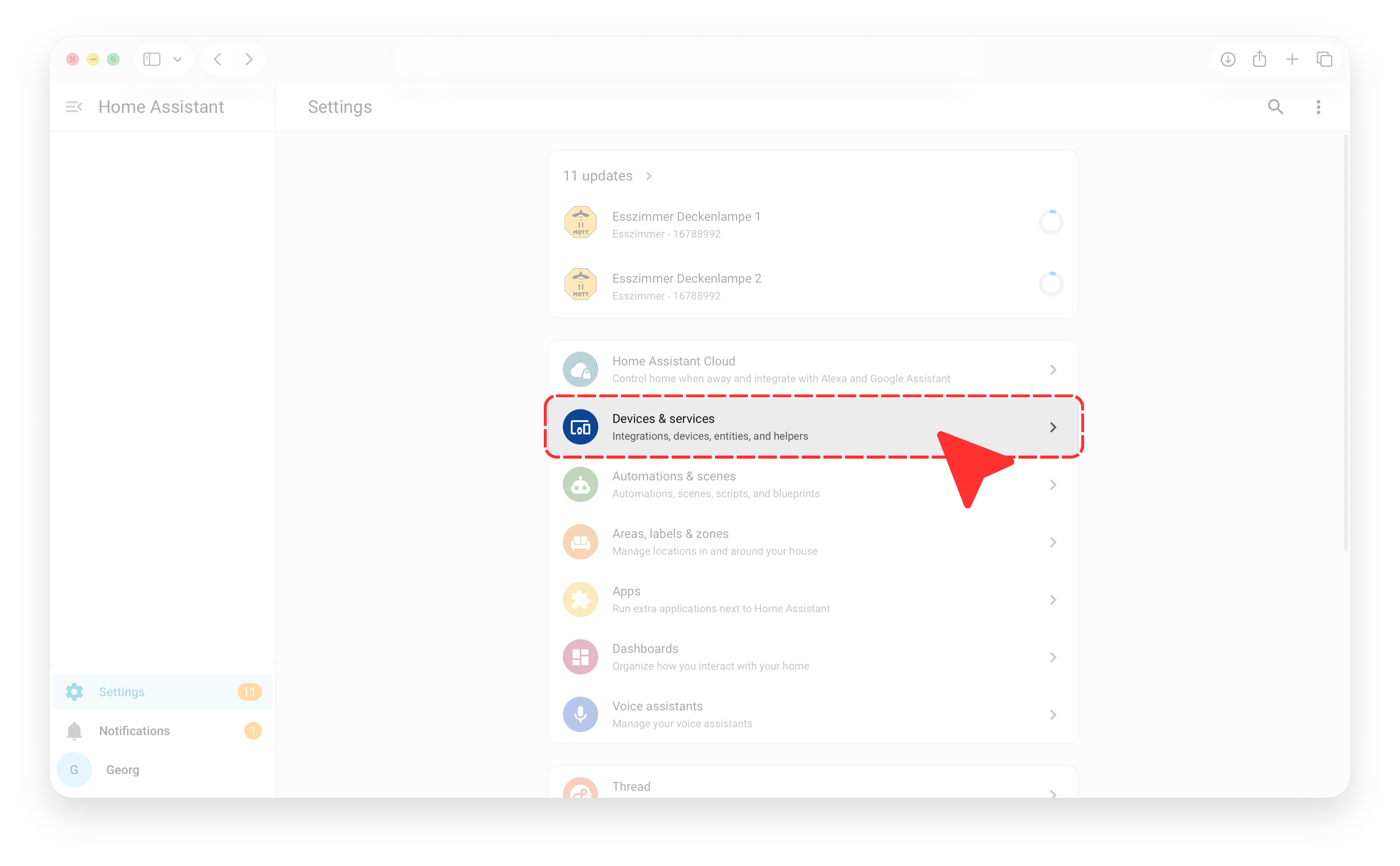Open Dashboards via its chevron
Screen dimensions: 1400x866
1052,657
